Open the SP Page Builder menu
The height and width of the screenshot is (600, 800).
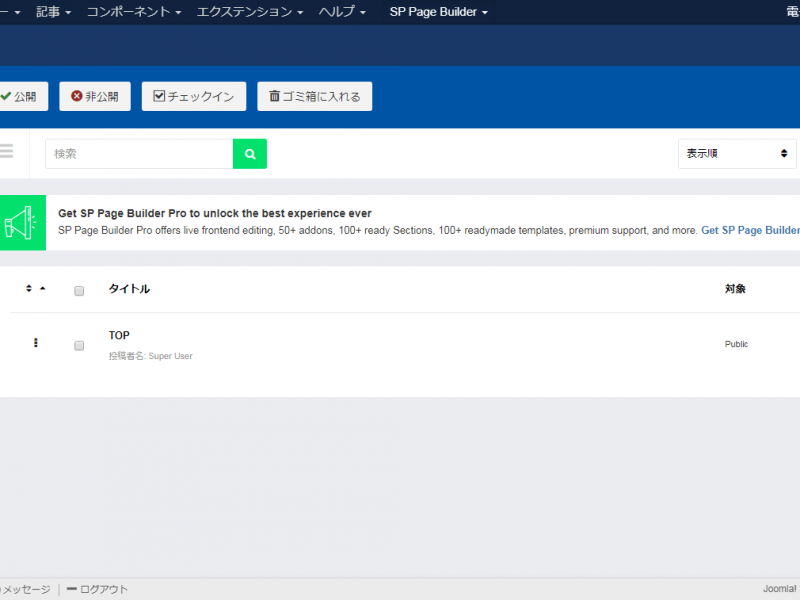tap(438, 12)
